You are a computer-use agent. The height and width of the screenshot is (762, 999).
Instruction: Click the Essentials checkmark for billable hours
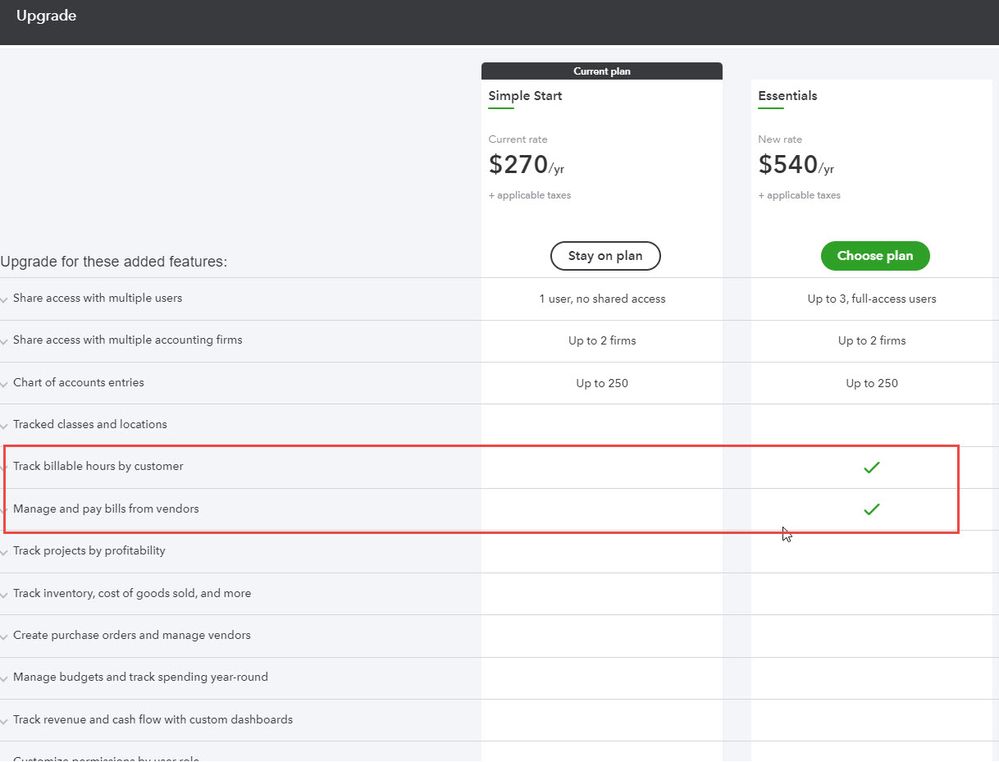871,467
